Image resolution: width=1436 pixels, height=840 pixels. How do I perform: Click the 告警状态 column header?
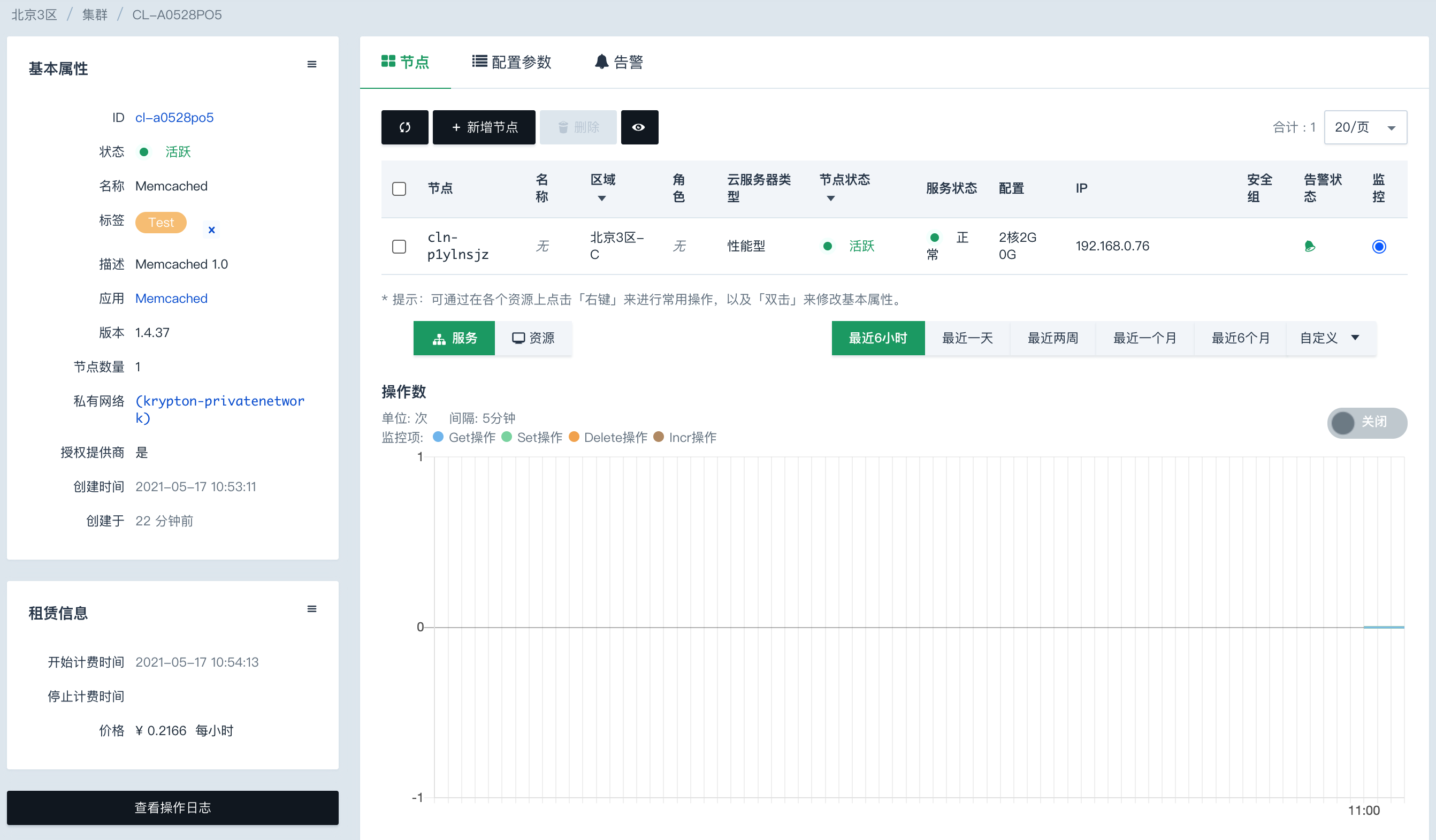(1323, 189)
